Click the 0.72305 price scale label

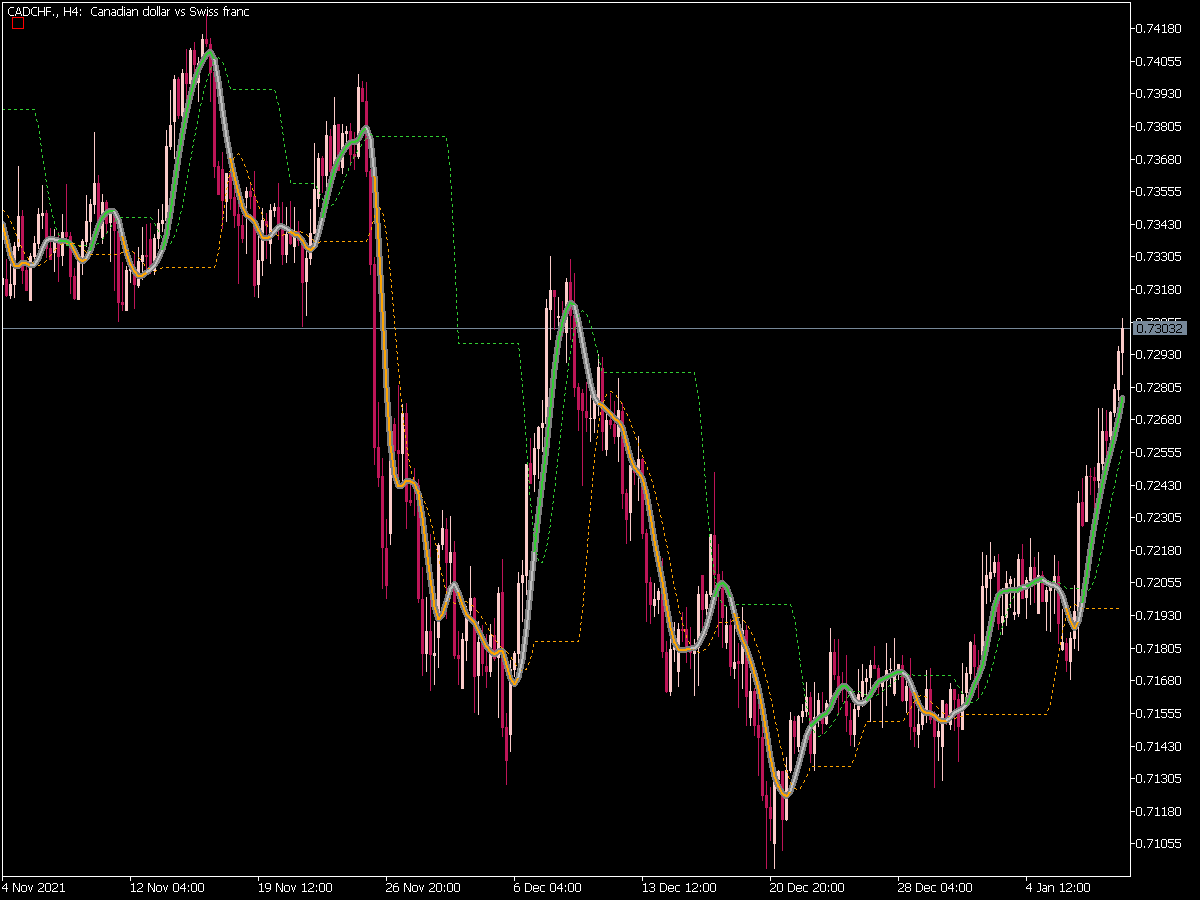tap(1160, 518)
